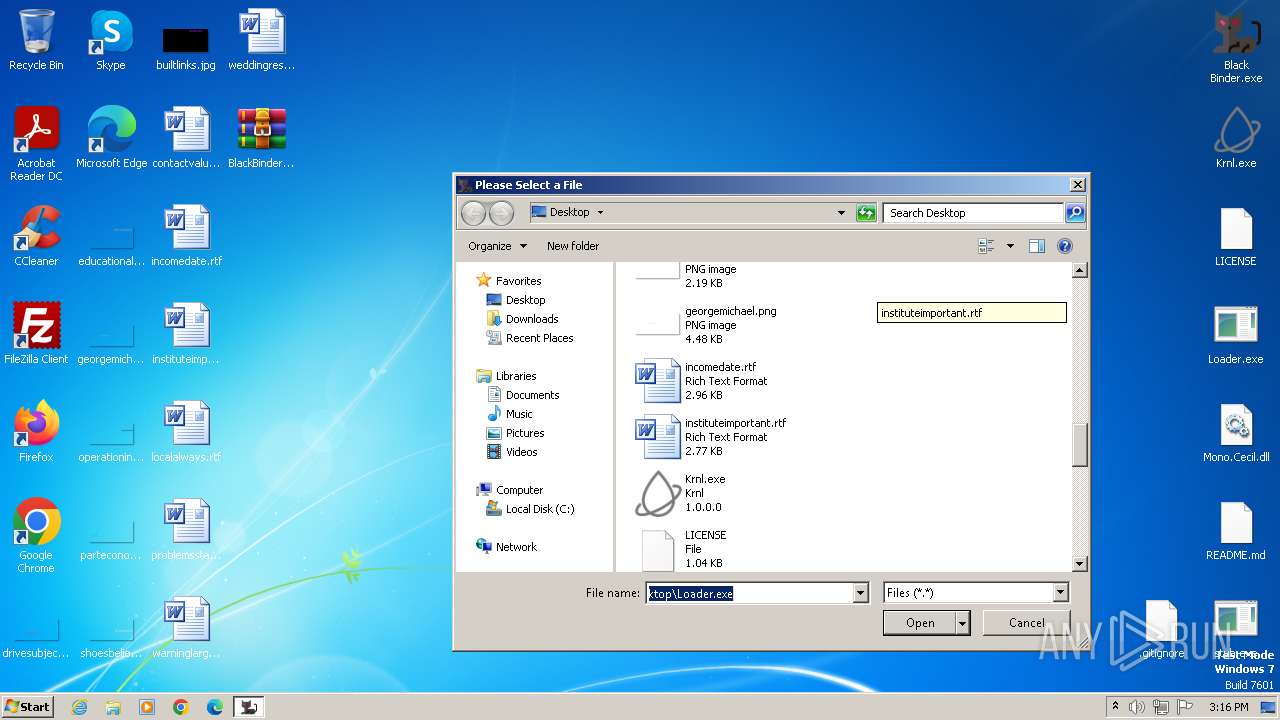Click the File name input field
This screenshot has width=1280, height=720.
click(749, 593)
